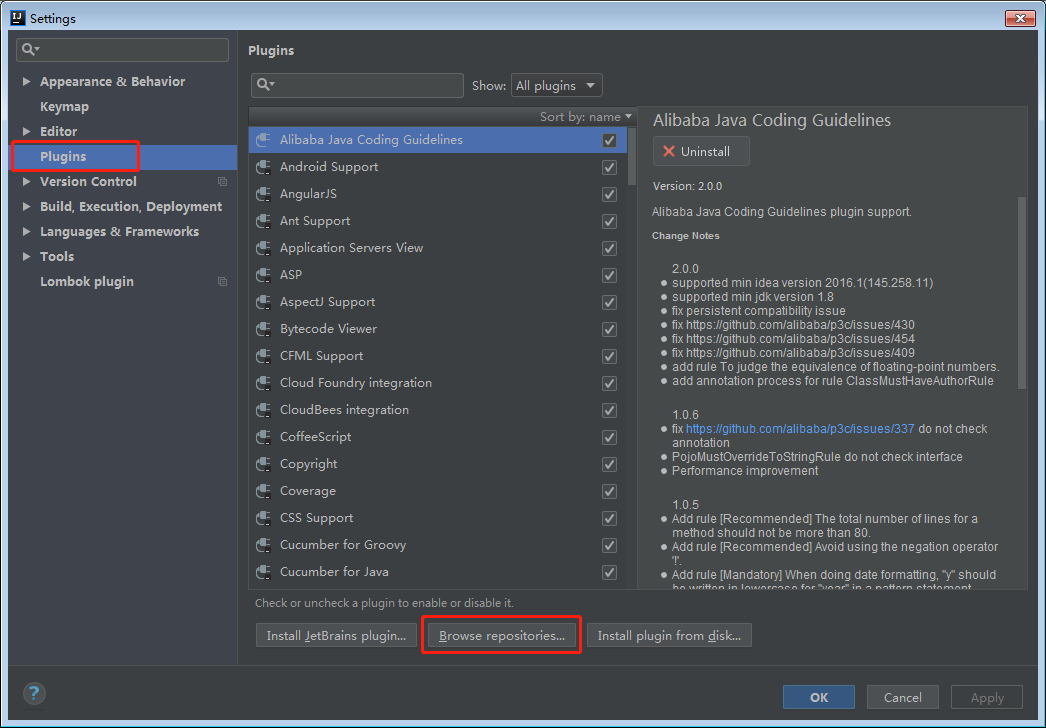Open help with the question mark icon
This screenshot has height=728, width=1046.
pyautogui.click(x=34, y=693)
